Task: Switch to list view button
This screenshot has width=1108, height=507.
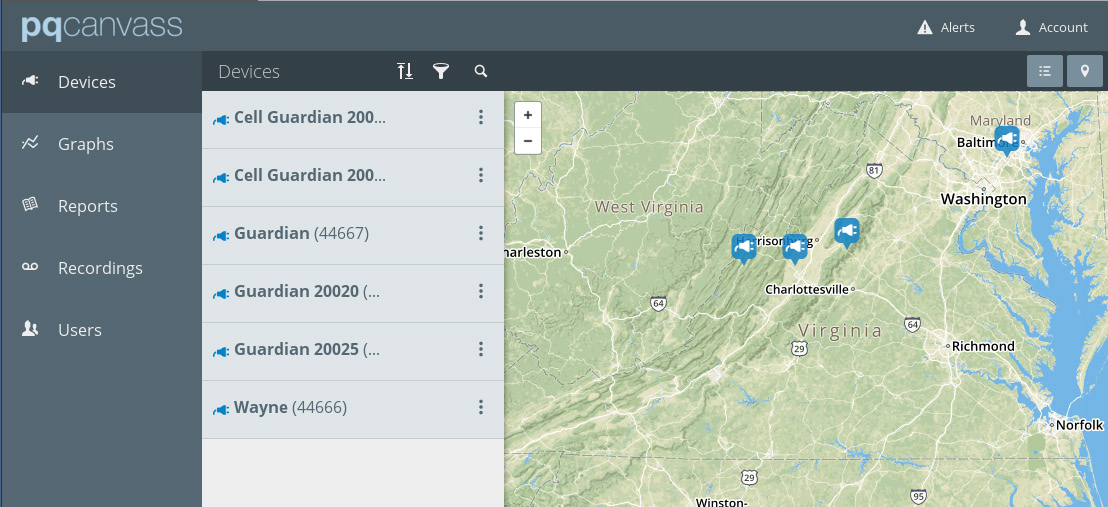Action: pyautogui.click(x=1045, y=71)
